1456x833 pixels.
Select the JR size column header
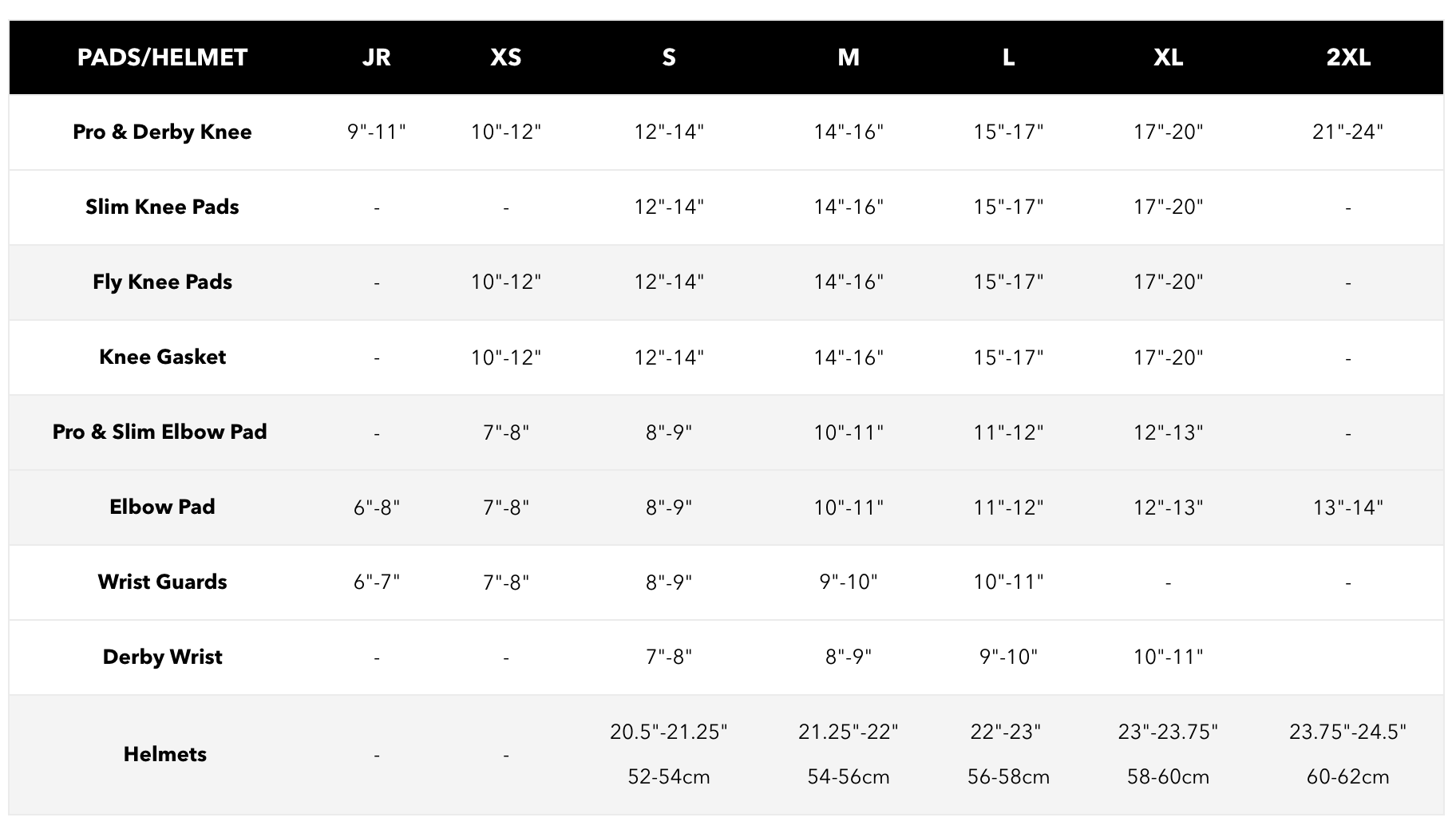click(x=376, y=57)
